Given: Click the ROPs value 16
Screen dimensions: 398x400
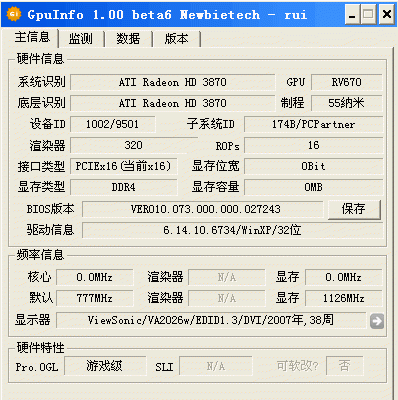Looking at the screenshot, I should [x=313, y=145].
